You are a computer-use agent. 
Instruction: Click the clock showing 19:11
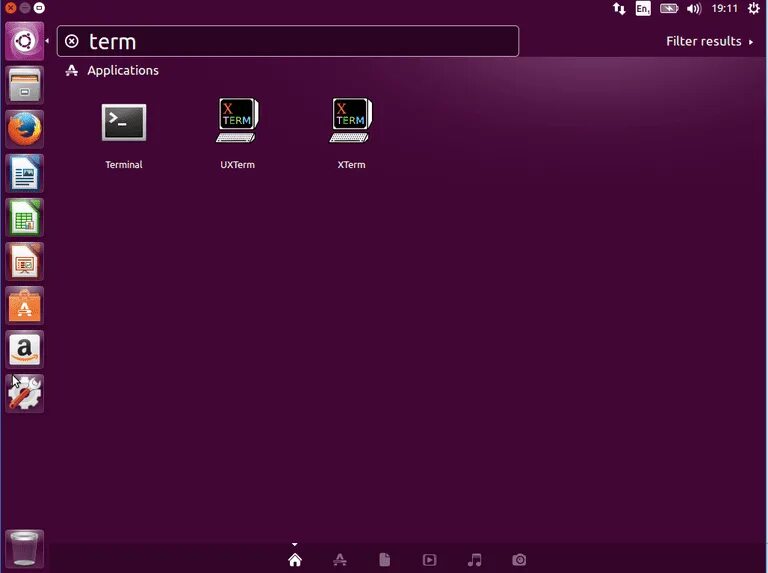click(x=724, y=8)
